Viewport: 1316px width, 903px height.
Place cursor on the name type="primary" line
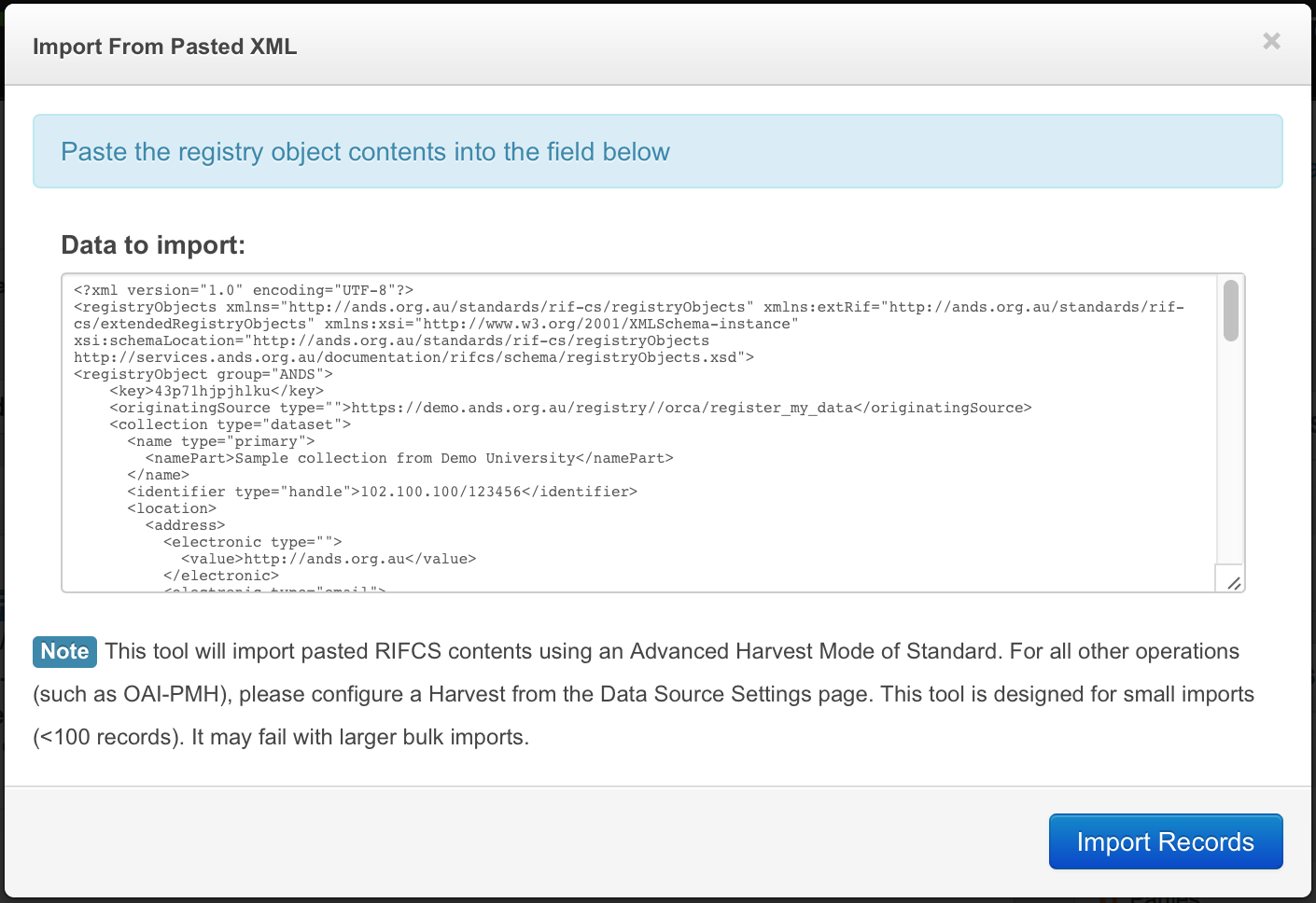(x=221, y=441)
